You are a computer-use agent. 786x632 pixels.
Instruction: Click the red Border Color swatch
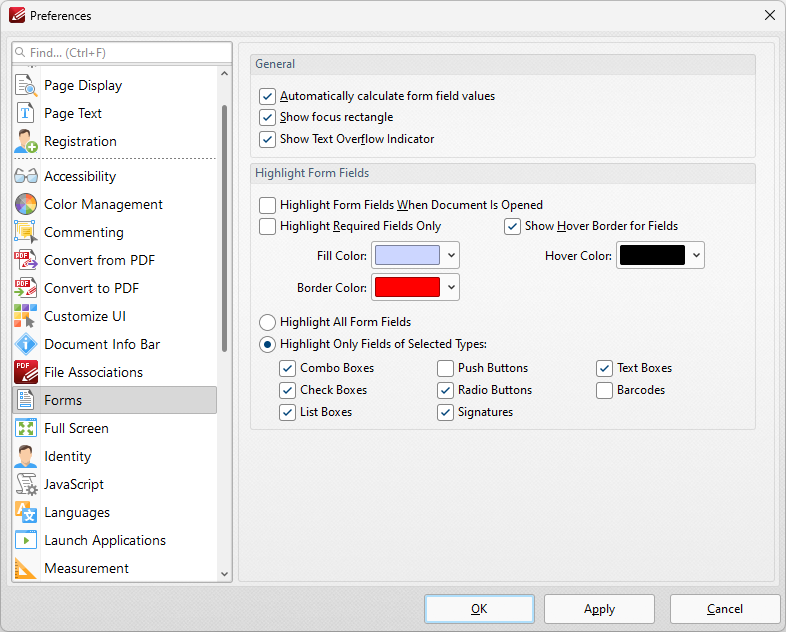click(x=408, y=287)
